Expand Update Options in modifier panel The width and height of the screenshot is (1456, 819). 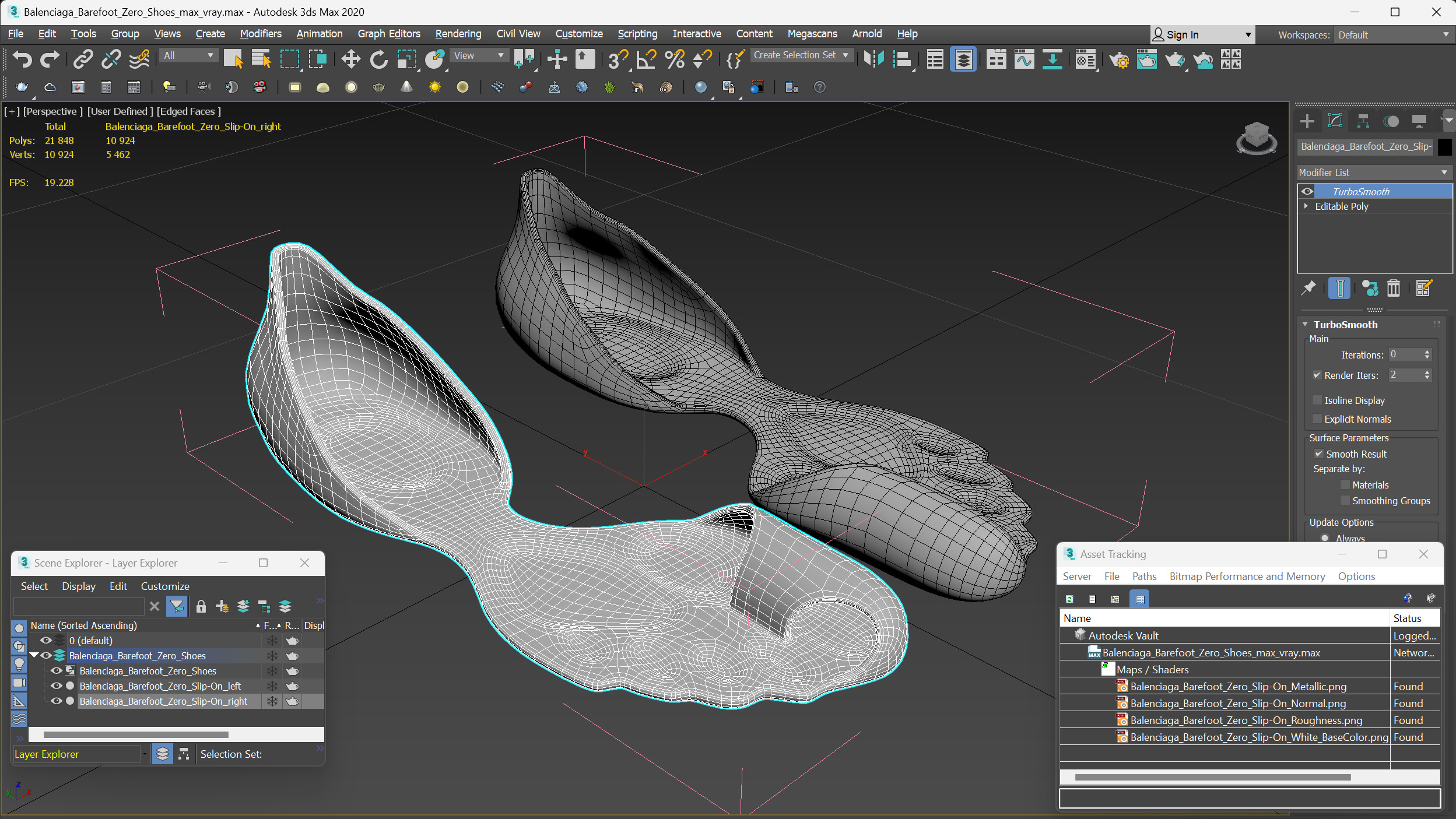click(1339, 522)
